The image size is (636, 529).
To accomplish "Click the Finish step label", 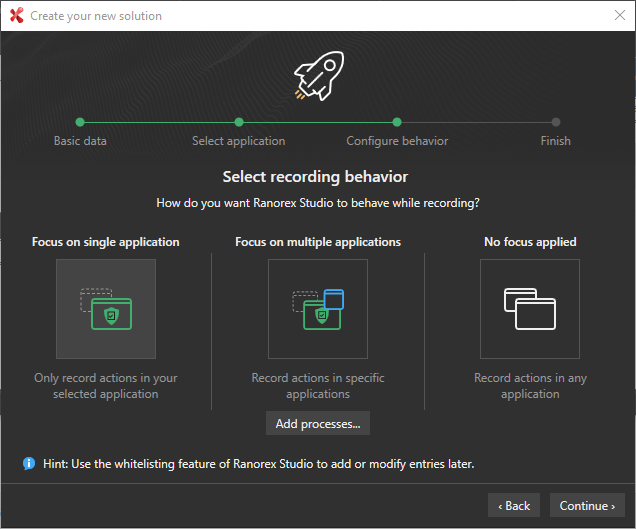I will click(556, 141).
